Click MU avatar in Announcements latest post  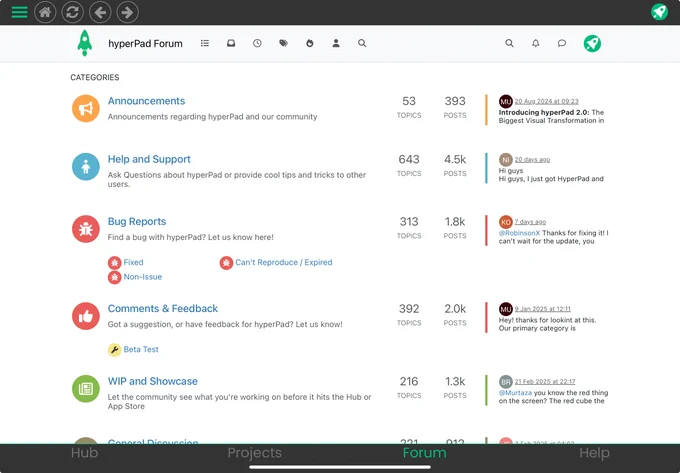tap(506, 101)
